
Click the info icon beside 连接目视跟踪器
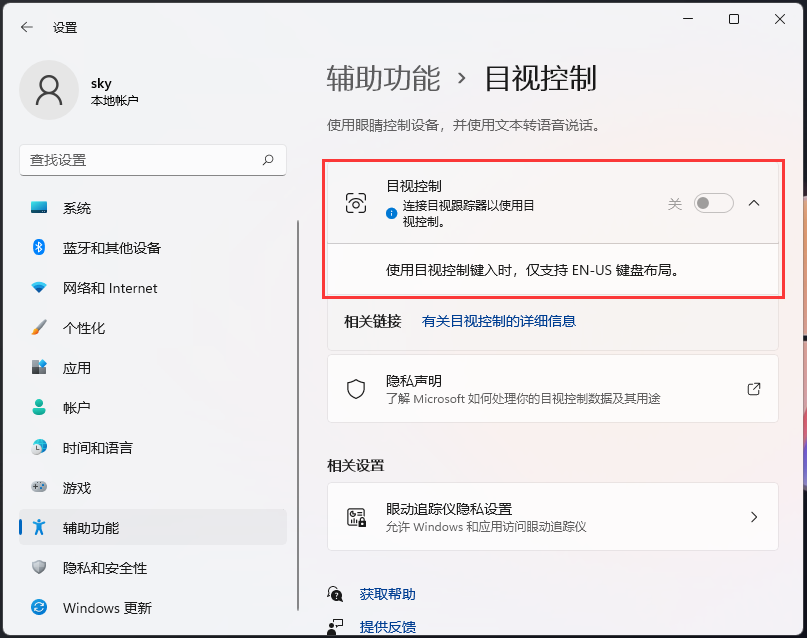392,213
